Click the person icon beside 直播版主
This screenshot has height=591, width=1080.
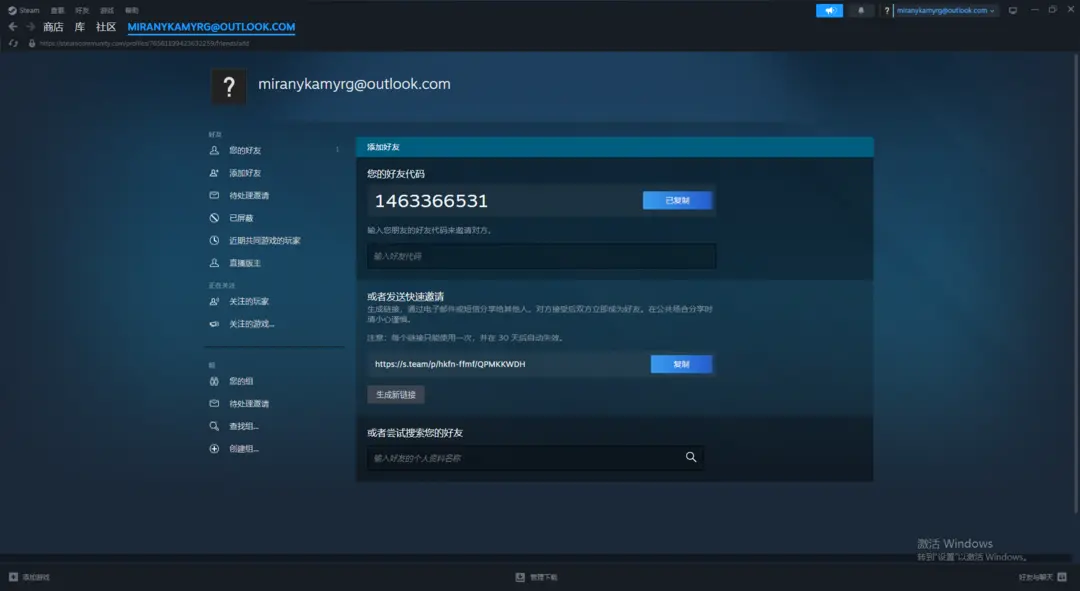coord(214,263)
